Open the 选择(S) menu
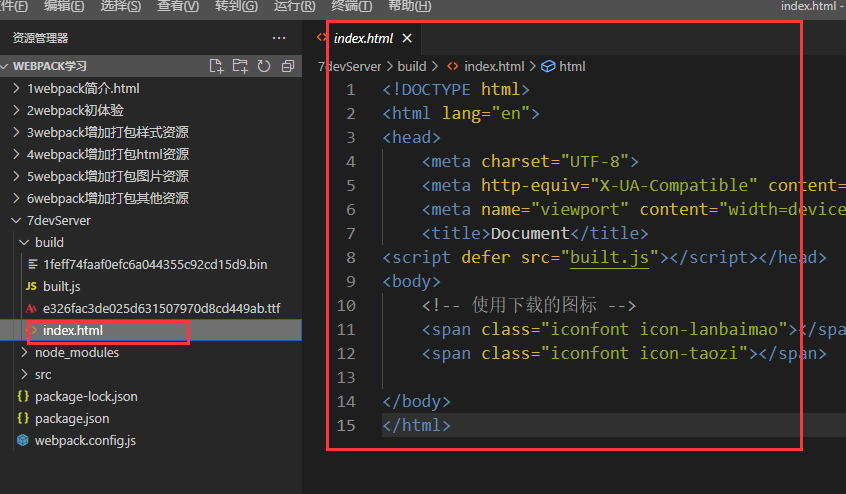The height and width of the screenshot is (494, 846). click(120, 6)
